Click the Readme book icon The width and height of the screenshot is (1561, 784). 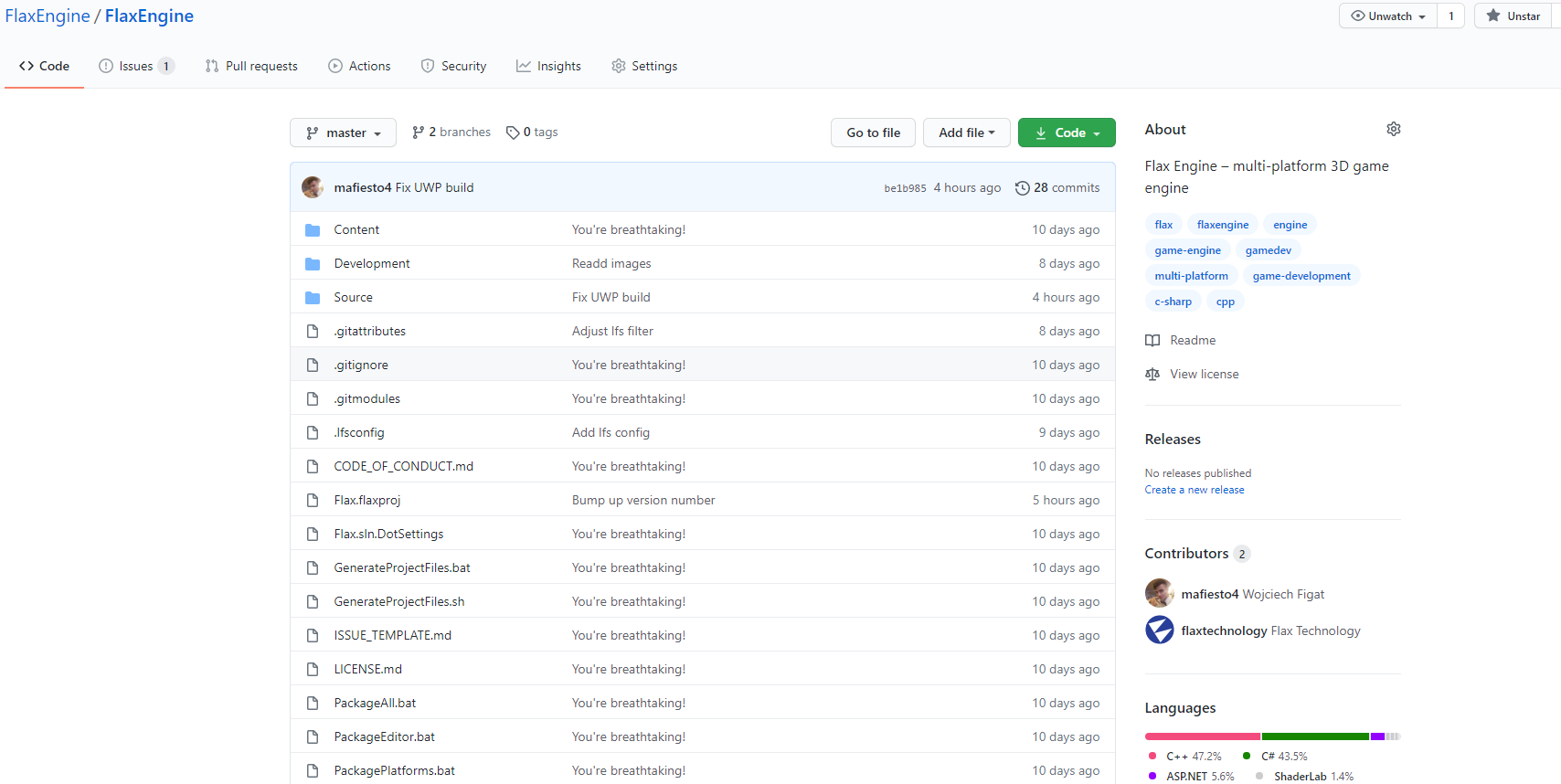pos(1152,341)
